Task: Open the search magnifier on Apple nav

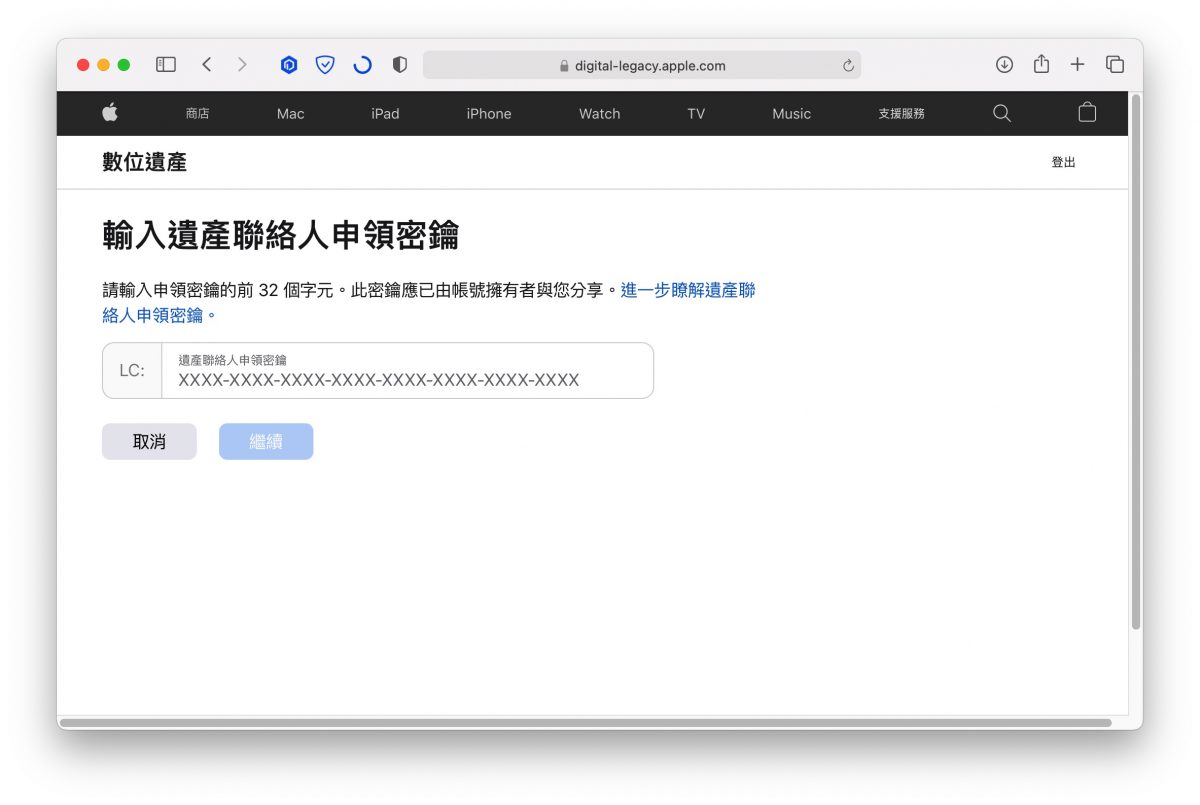Action: 1002,113
